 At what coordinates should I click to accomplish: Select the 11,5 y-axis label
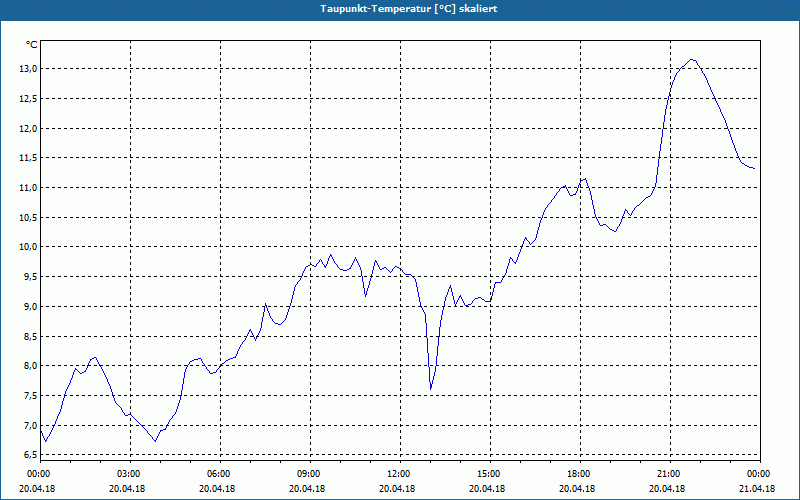pyautogui.click(x=29, y=158)
